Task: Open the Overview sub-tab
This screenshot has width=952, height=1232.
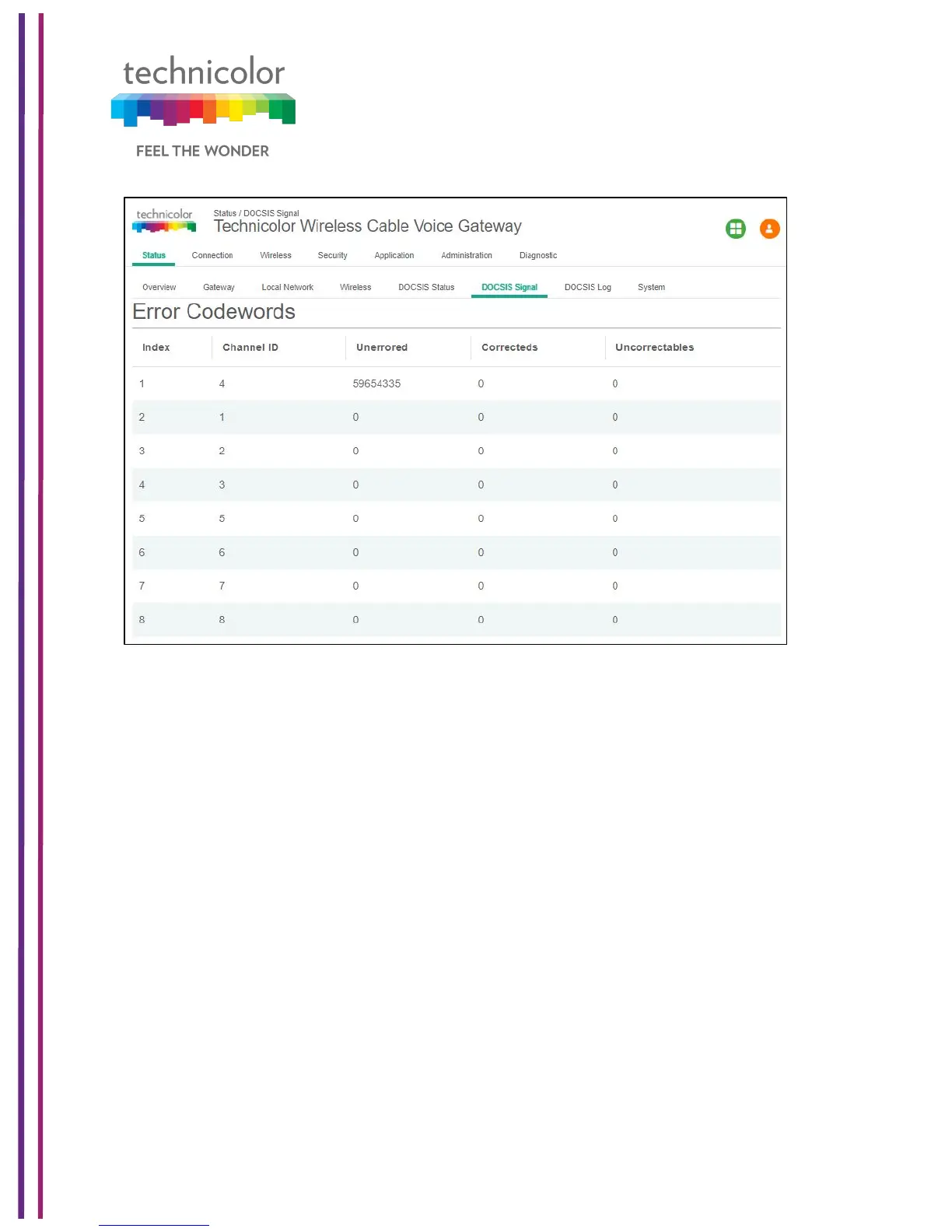Action: click(159, 287)
